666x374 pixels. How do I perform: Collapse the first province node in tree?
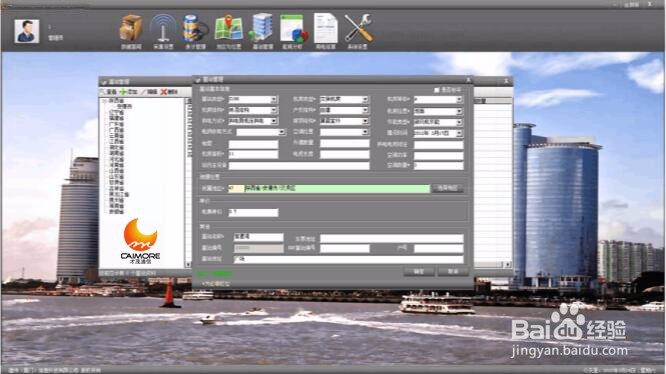pos(105,101)
